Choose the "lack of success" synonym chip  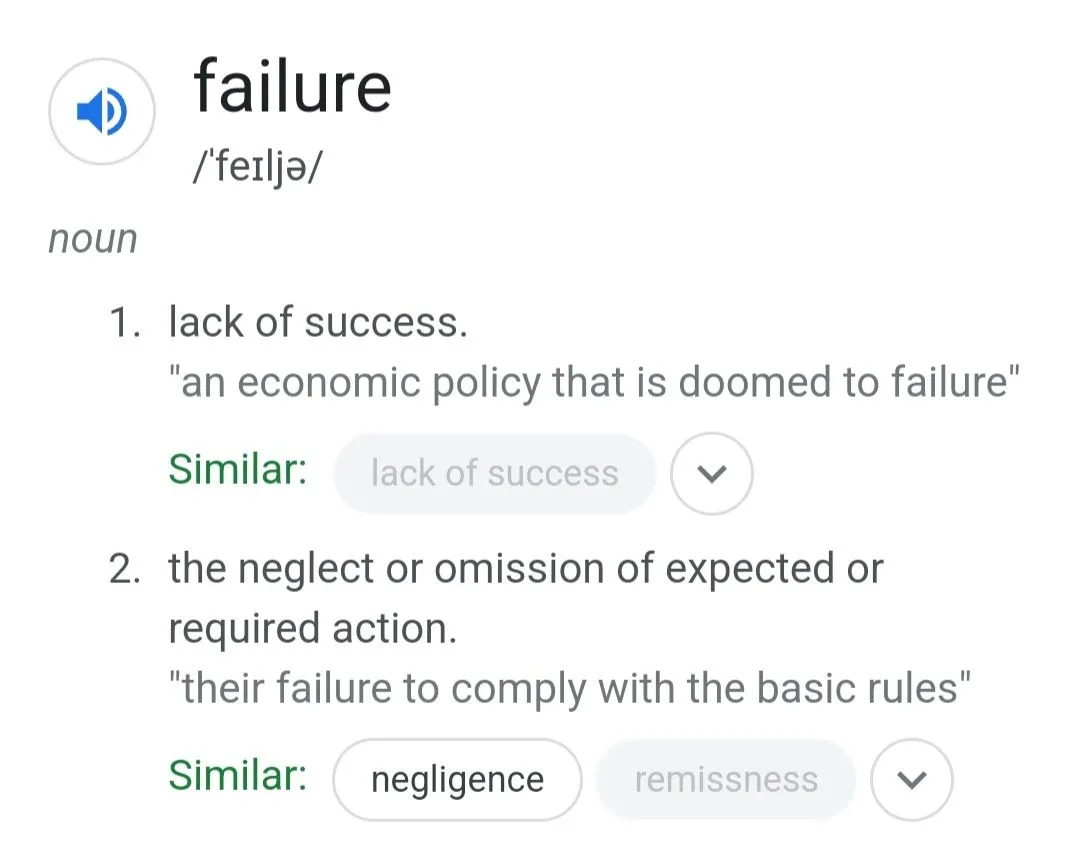[494, 474]
